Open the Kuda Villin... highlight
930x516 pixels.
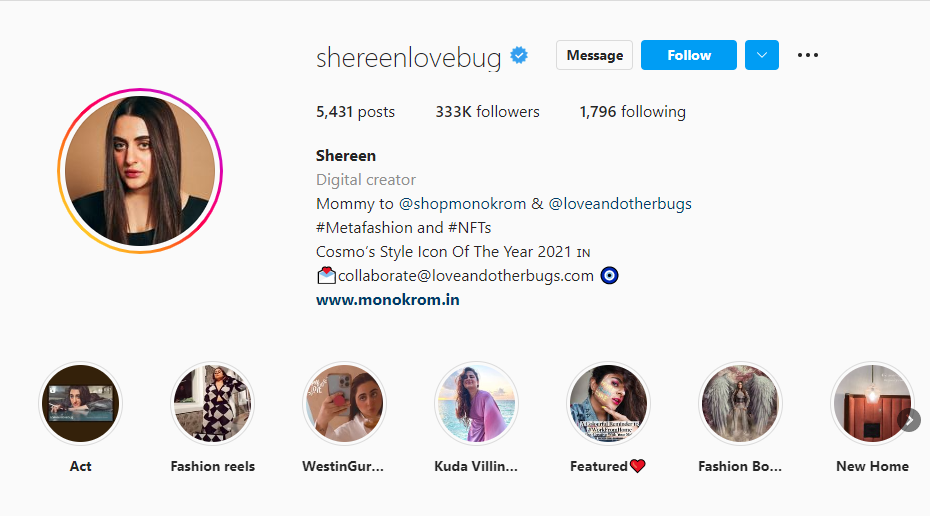click(476, 403)
